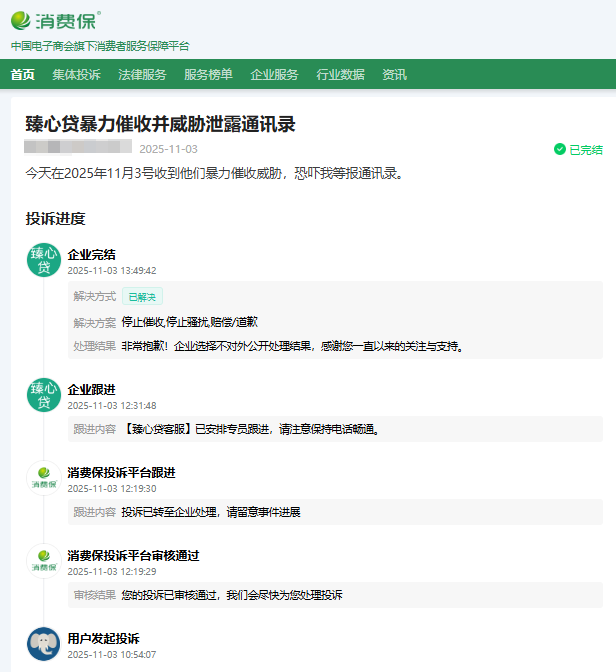Click the green 已完结 checkmark icon
Image resolution: width=616 pixels, height=672 pixels.
tap(560, 150)
